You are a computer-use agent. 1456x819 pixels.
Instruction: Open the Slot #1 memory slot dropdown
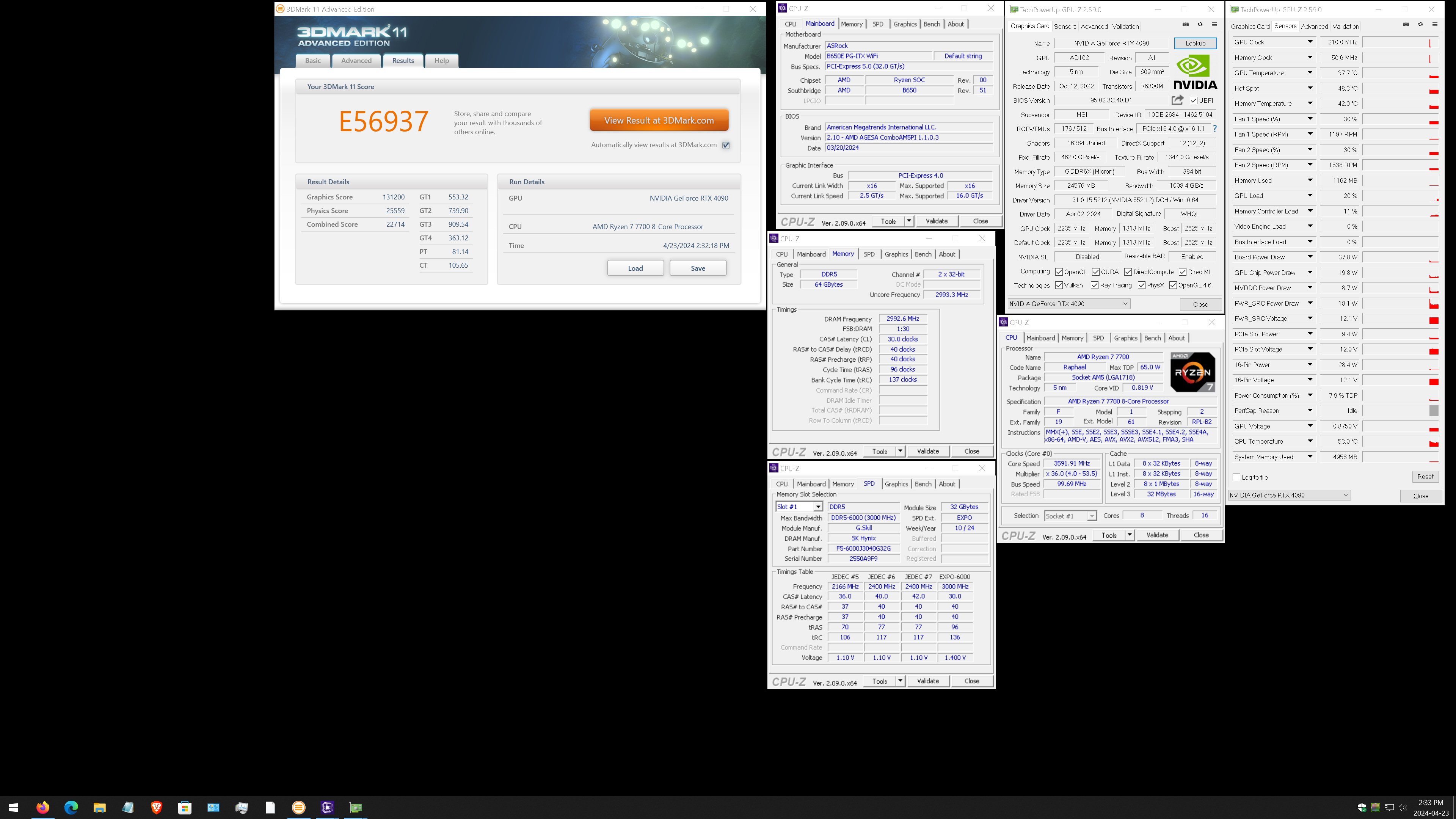coord(817,507)
